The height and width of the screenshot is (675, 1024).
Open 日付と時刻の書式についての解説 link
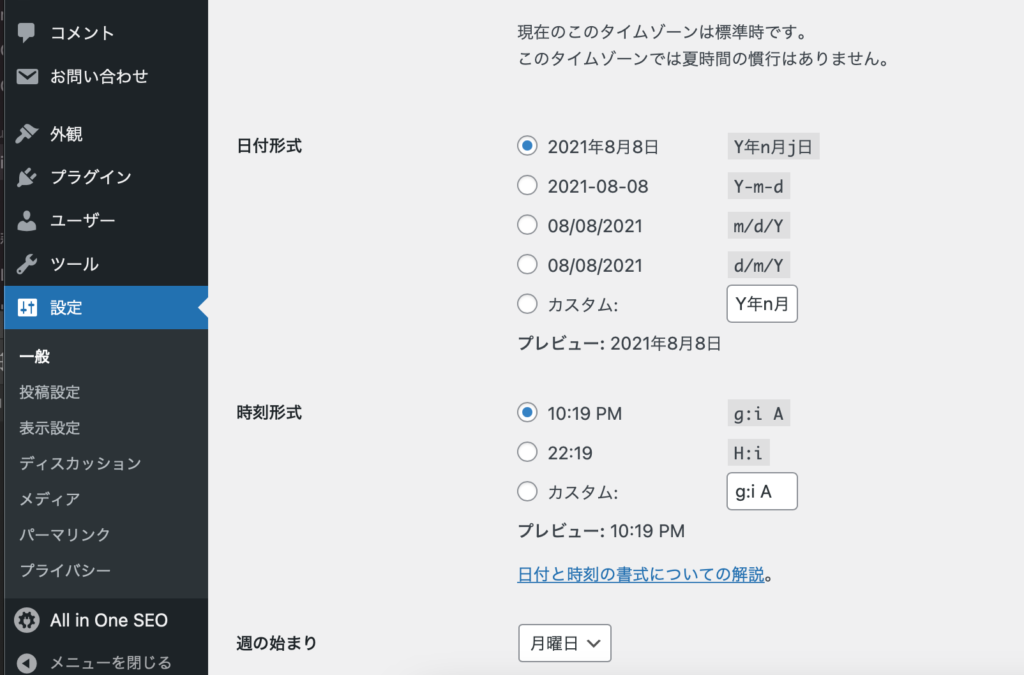click(x=641, y=574)
